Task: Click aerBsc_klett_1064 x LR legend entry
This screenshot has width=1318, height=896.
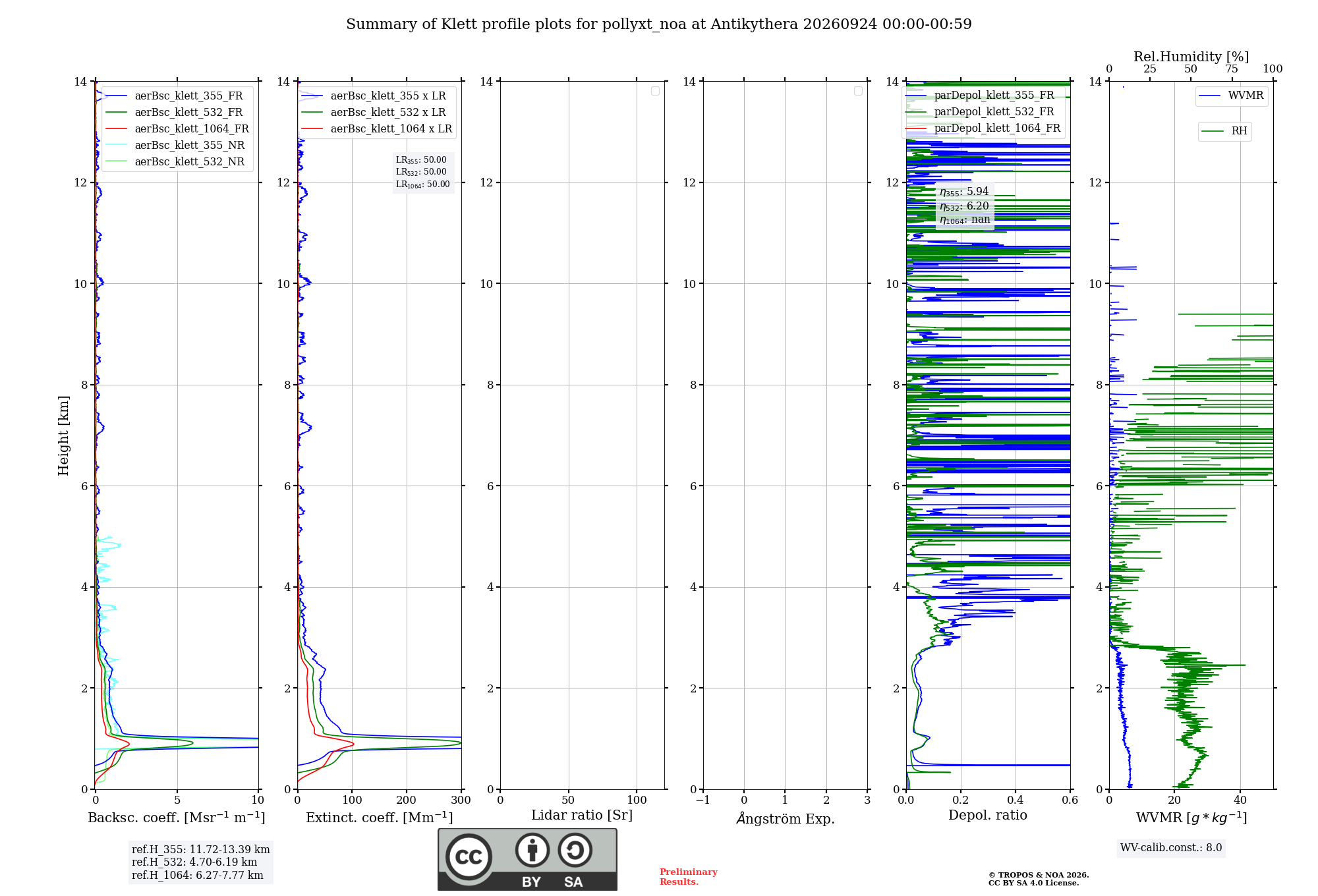Action: pyautogui.click(x=377, y=129)
